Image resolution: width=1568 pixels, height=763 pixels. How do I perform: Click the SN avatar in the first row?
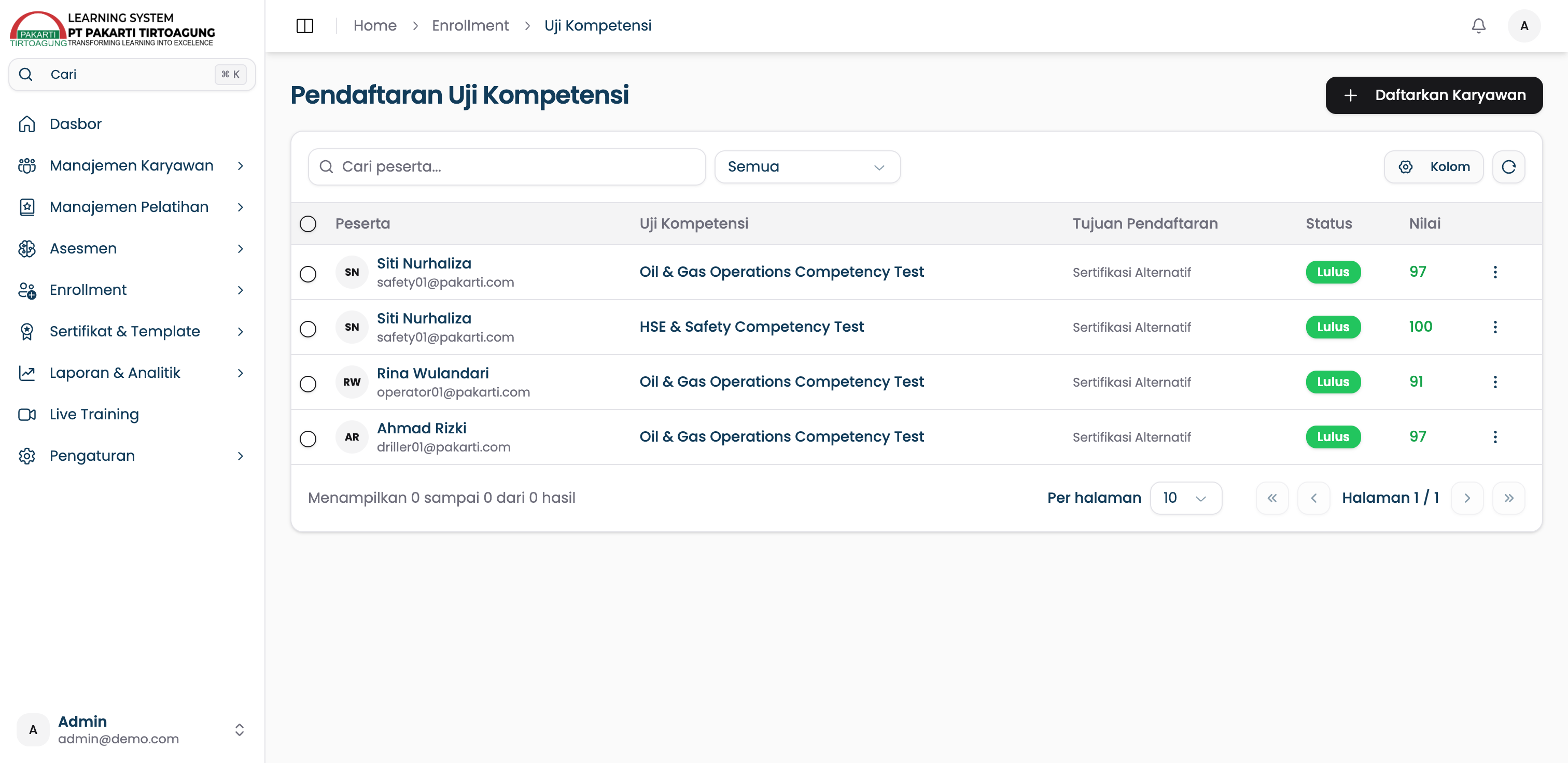coord(352,272)
